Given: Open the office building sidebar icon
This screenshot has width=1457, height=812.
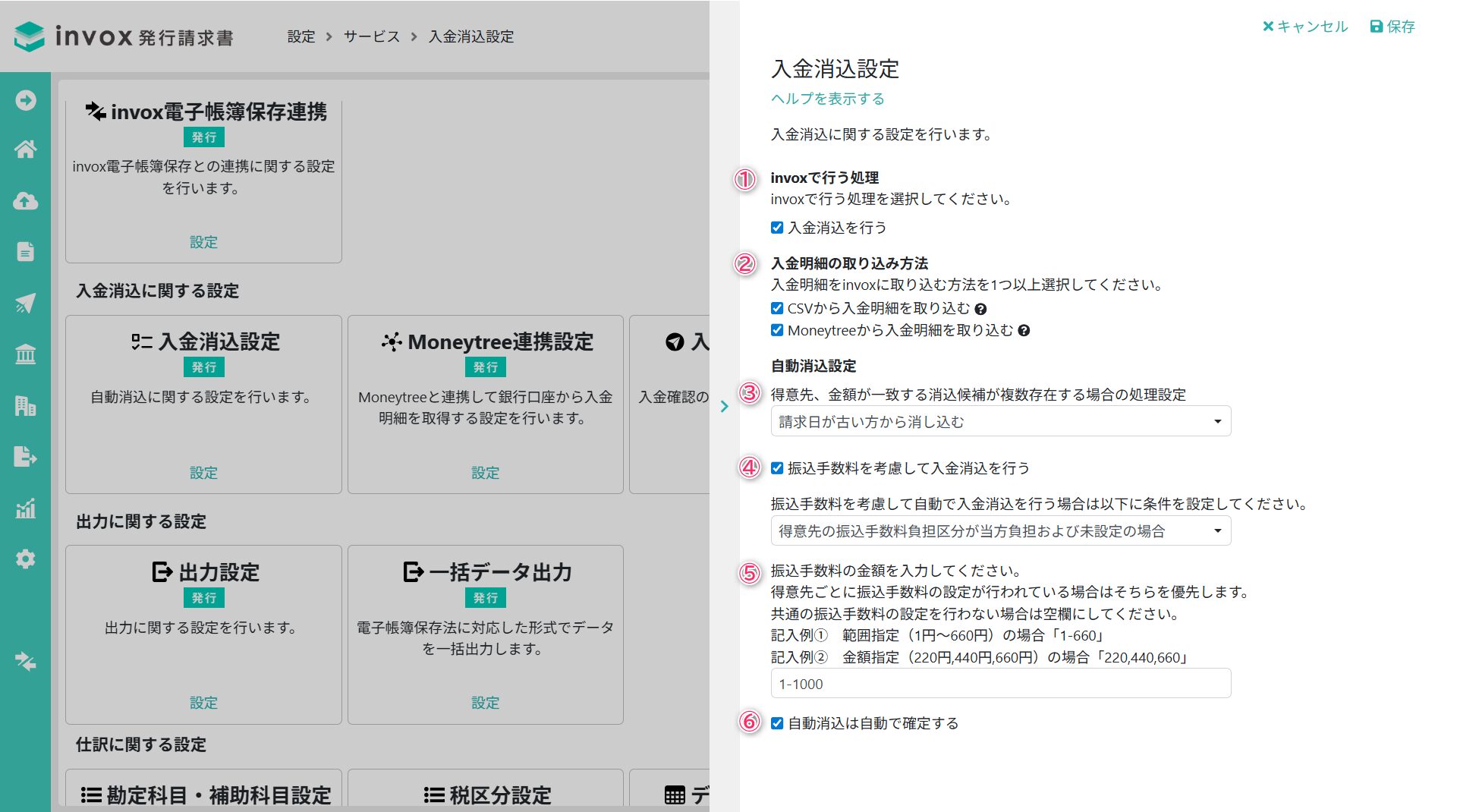Looking at the screenshot, I should tap(26, 405).
